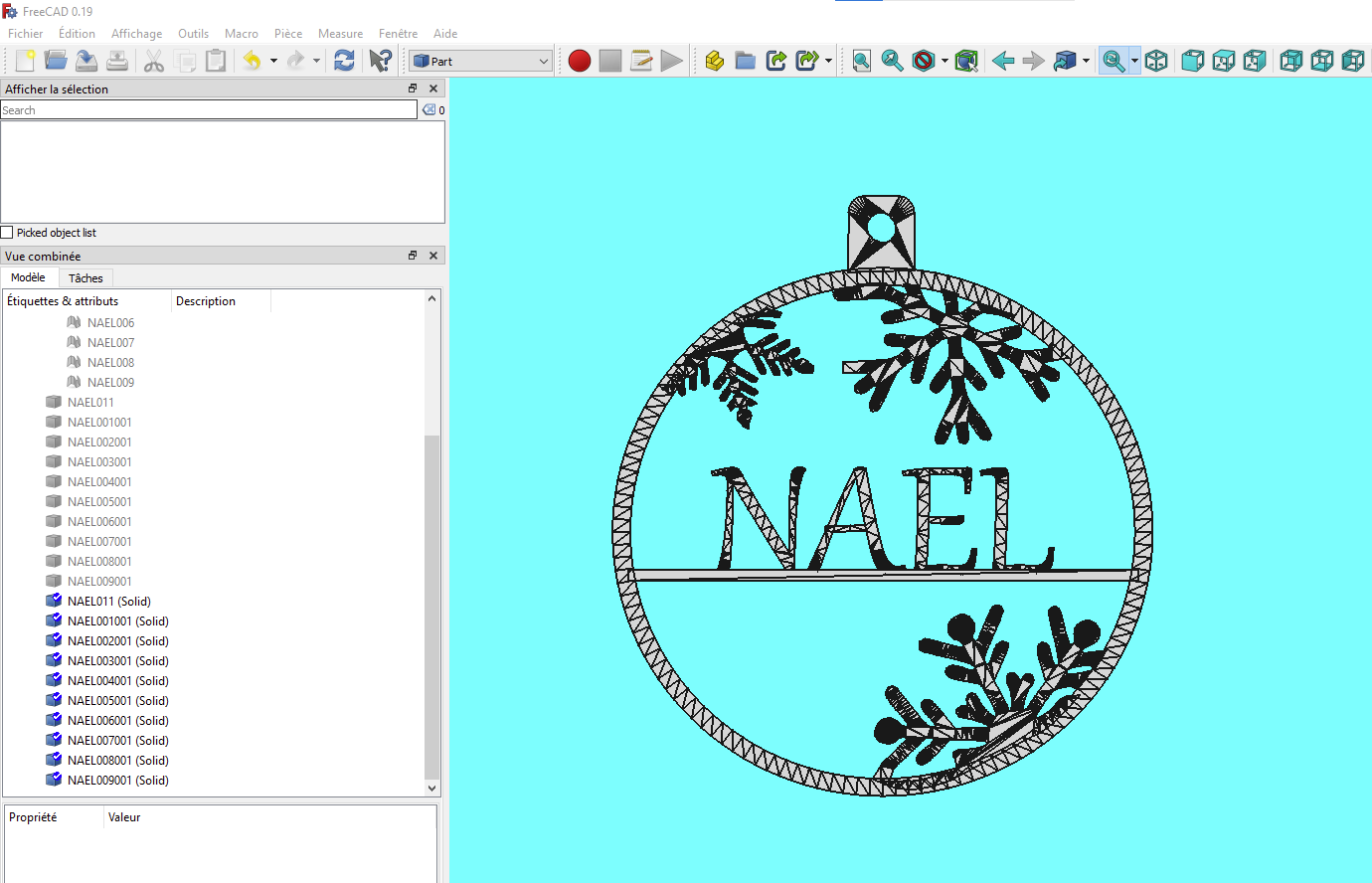Select the isometric view cube icon

(1156, 61)
